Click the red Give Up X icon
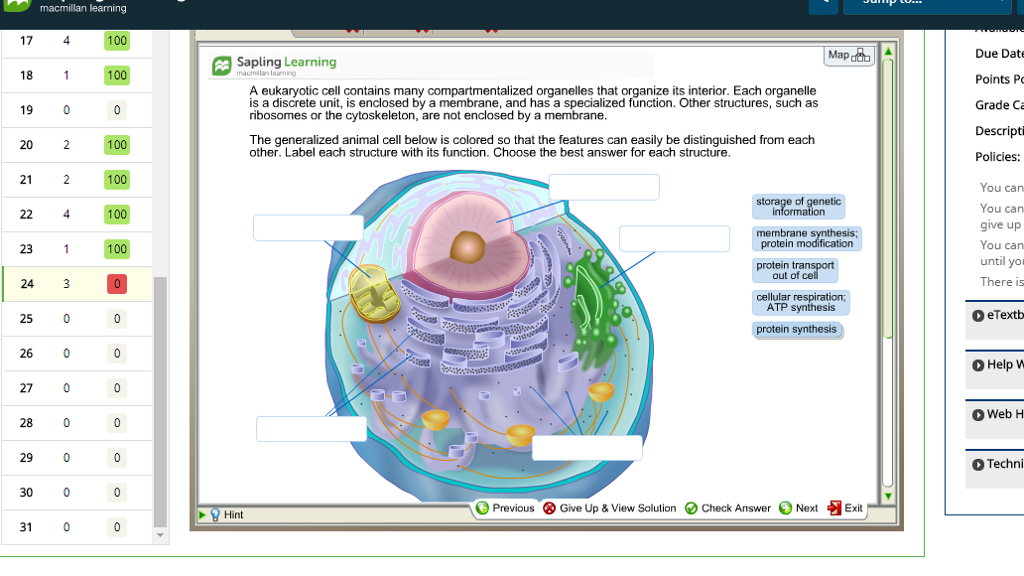 coord(548,508)
